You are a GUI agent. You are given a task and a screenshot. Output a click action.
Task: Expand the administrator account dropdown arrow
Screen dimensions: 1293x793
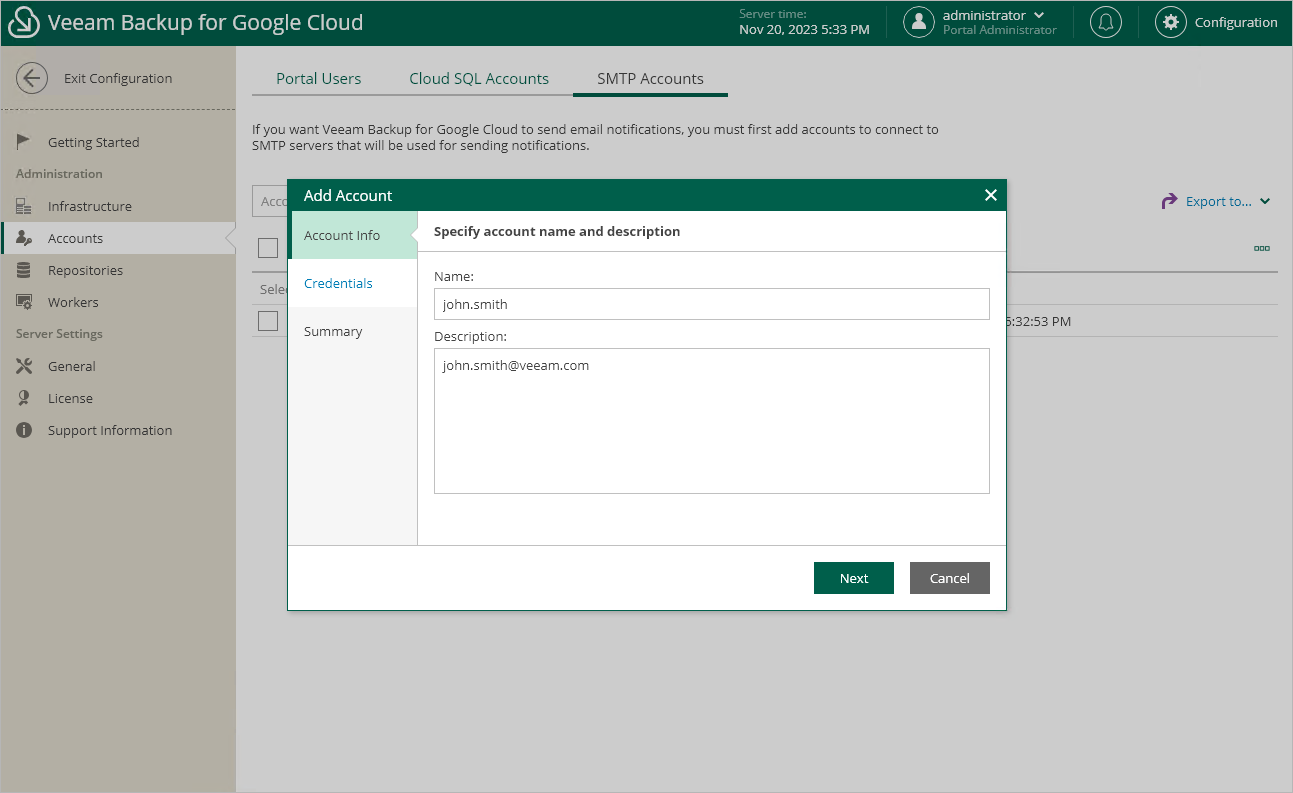pos(1040,15)
